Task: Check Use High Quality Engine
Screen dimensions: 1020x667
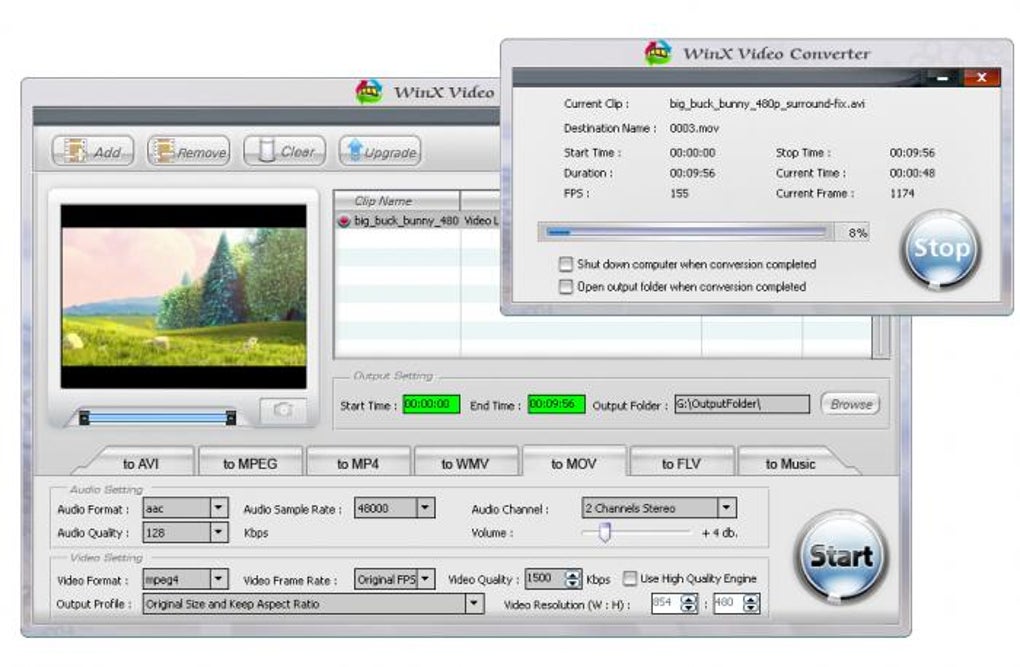Action: [629, 579]
